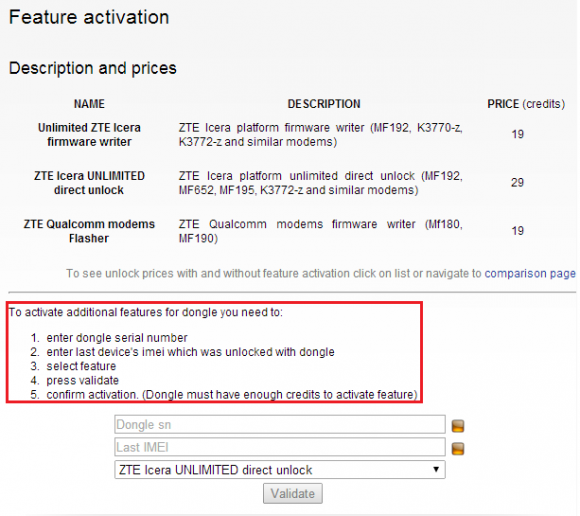Focus the Last IMEI input field
This screenshot has width=580, height=516.
[280, 447]
